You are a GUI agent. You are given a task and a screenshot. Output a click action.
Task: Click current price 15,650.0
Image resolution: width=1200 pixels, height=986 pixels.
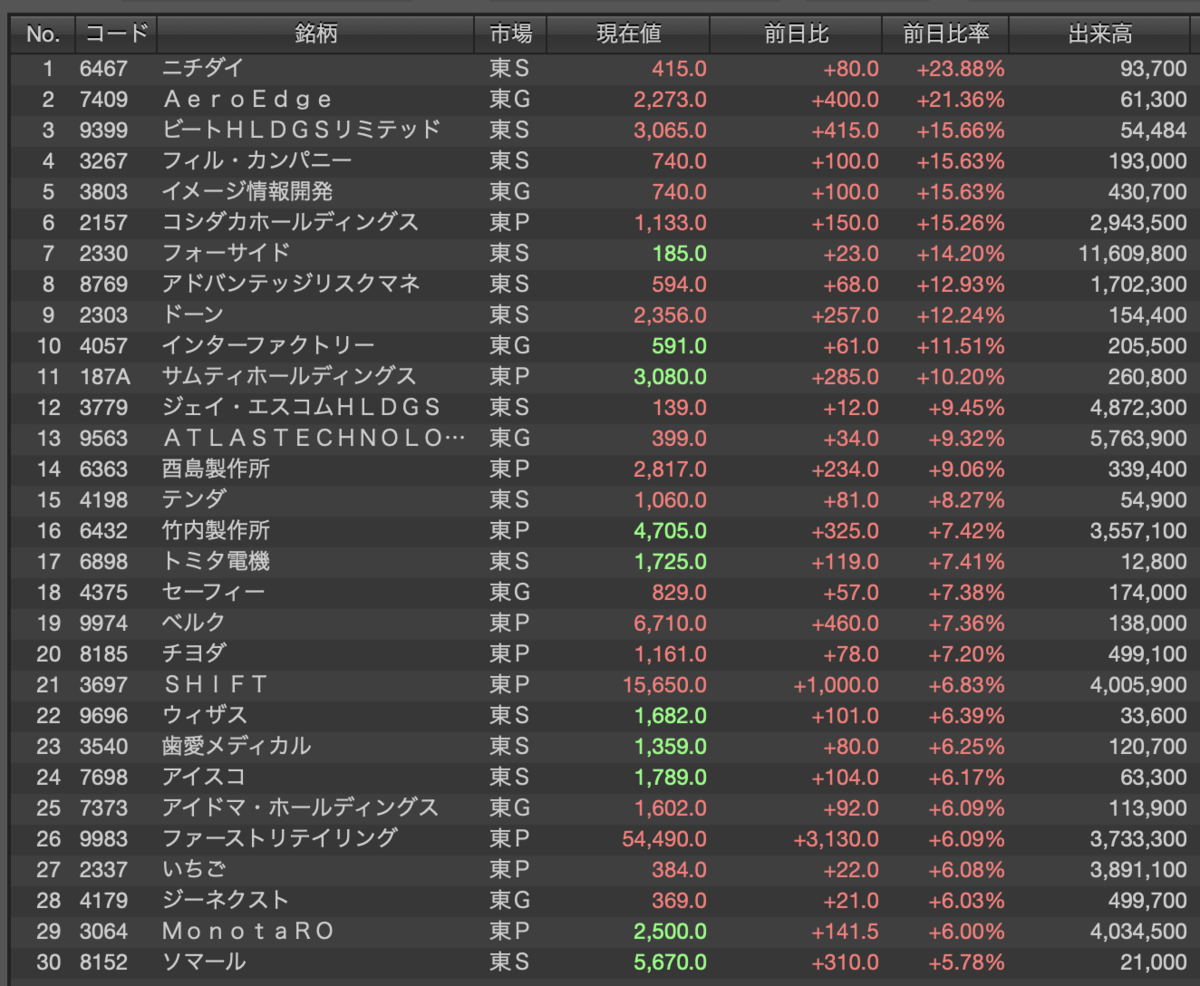coord(663,684)
